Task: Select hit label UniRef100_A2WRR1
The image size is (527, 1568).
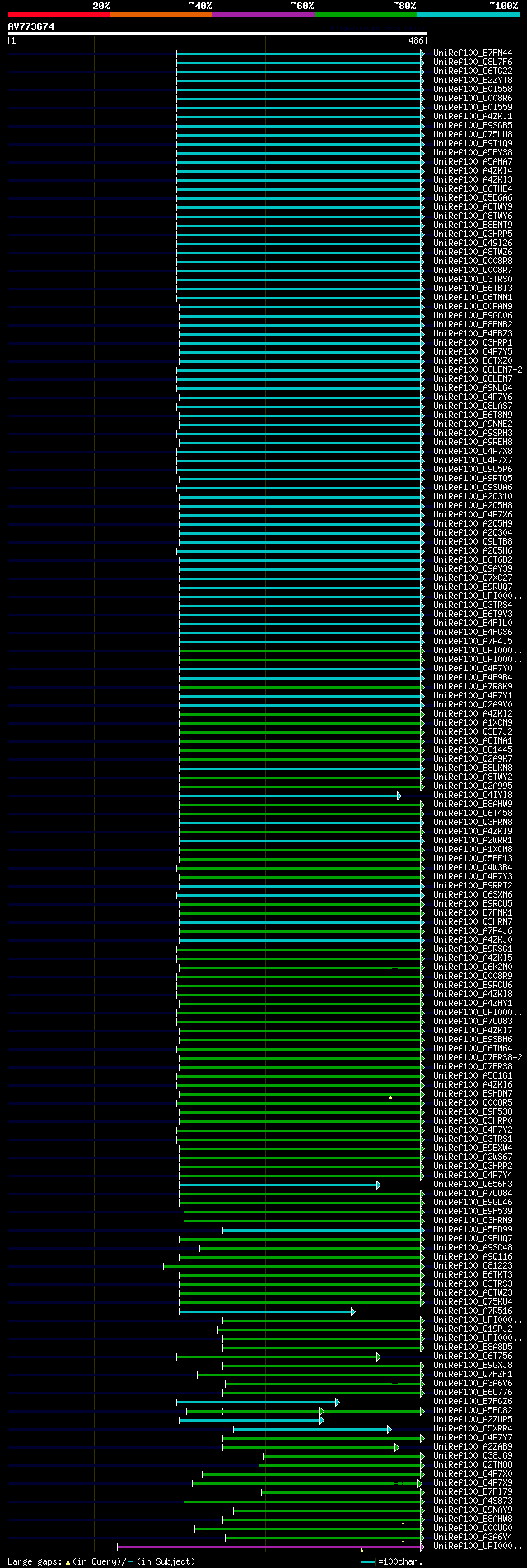Action: 473,840
